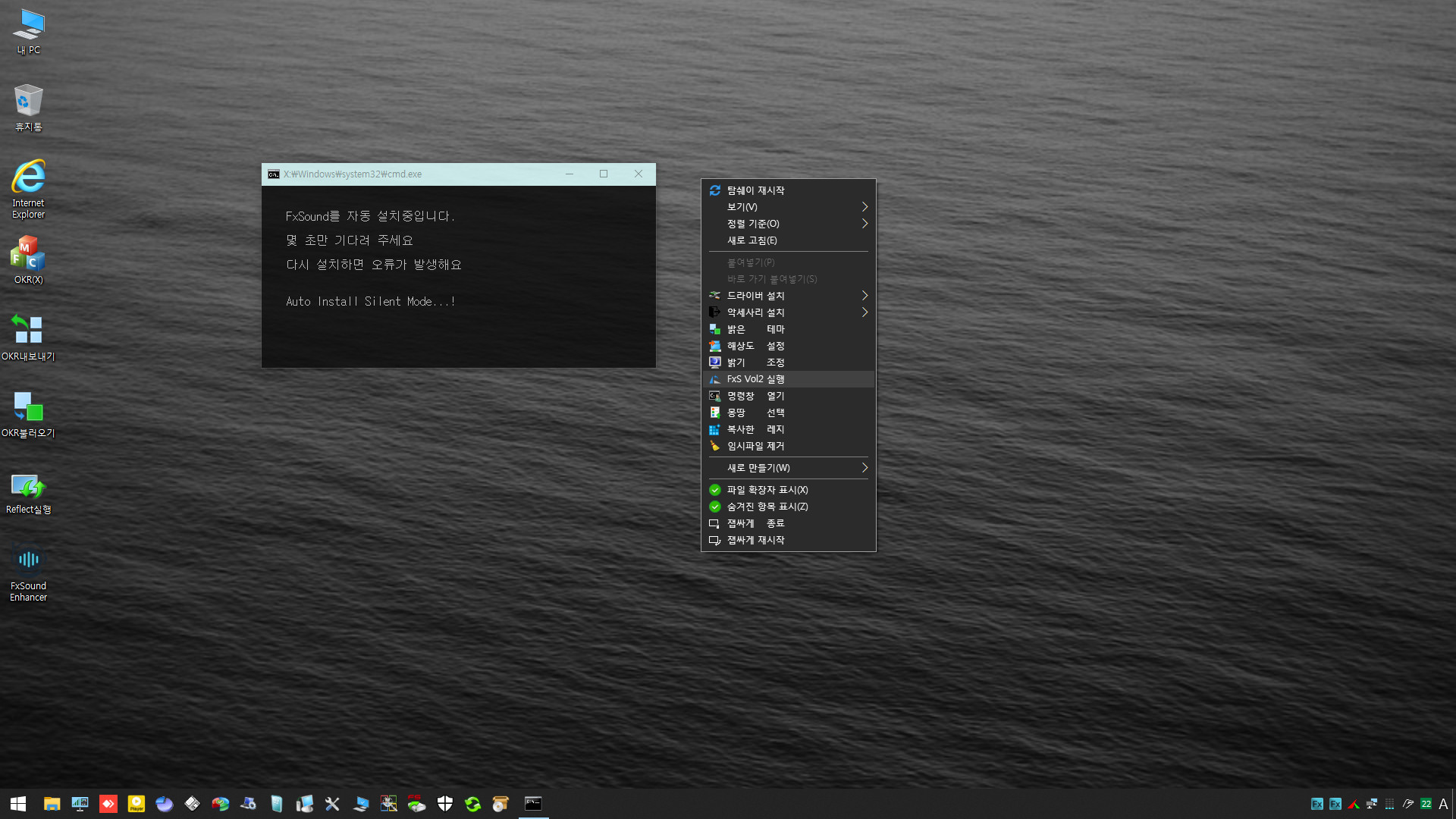1456x819 pixels.
Task: Select 복사한 레지 menu entry
Action: [789, 429]
